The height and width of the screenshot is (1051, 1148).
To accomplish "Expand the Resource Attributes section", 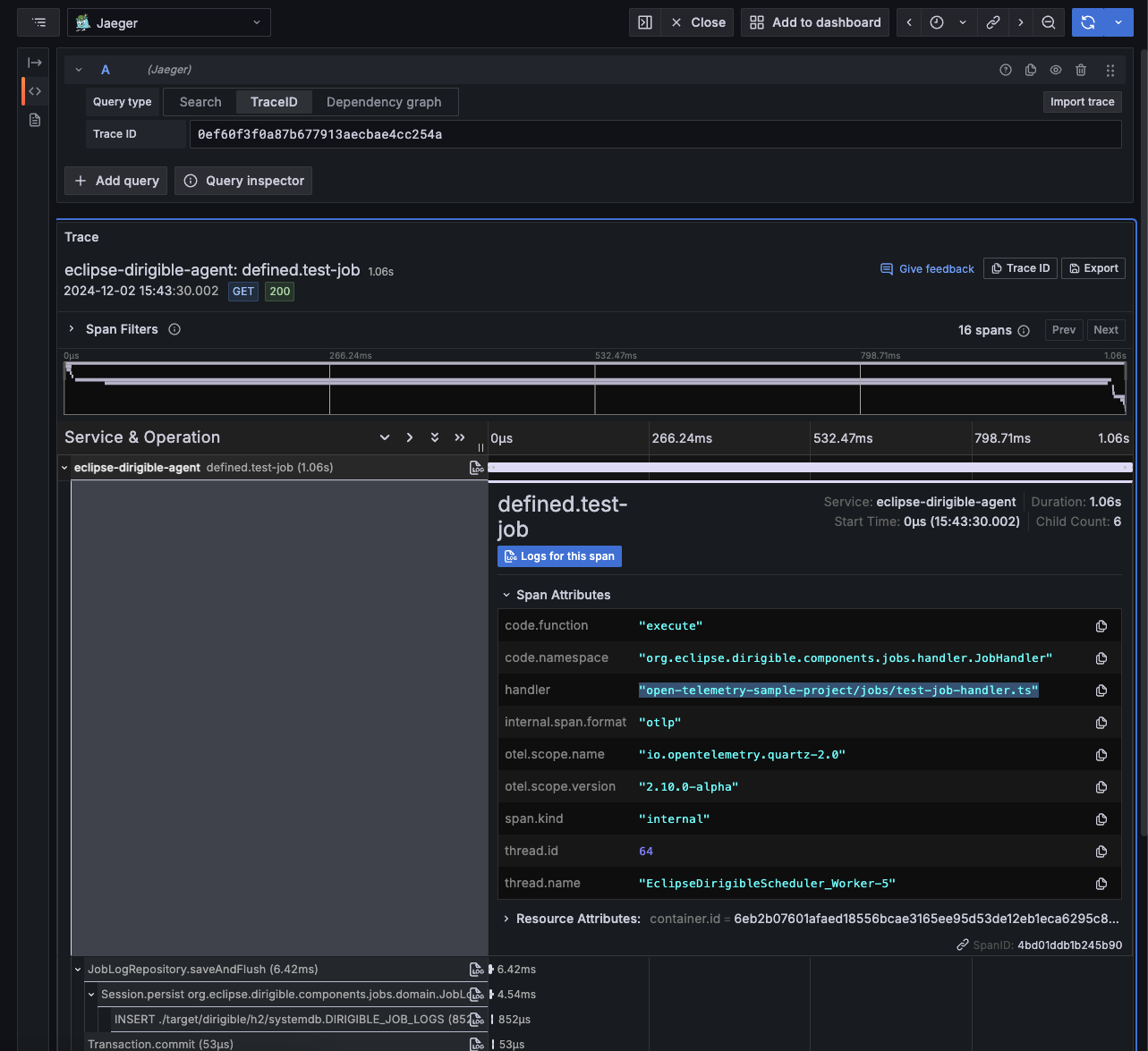I will pyautogui.click(x=506, y=919).
